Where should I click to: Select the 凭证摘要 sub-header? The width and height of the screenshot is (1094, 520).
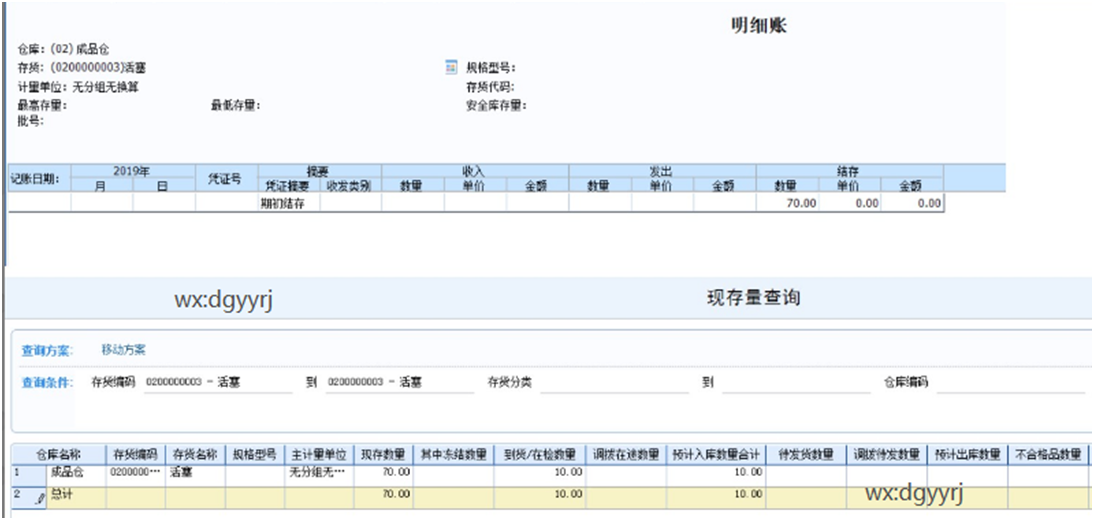pyautogui.click(x=289, y=186)
